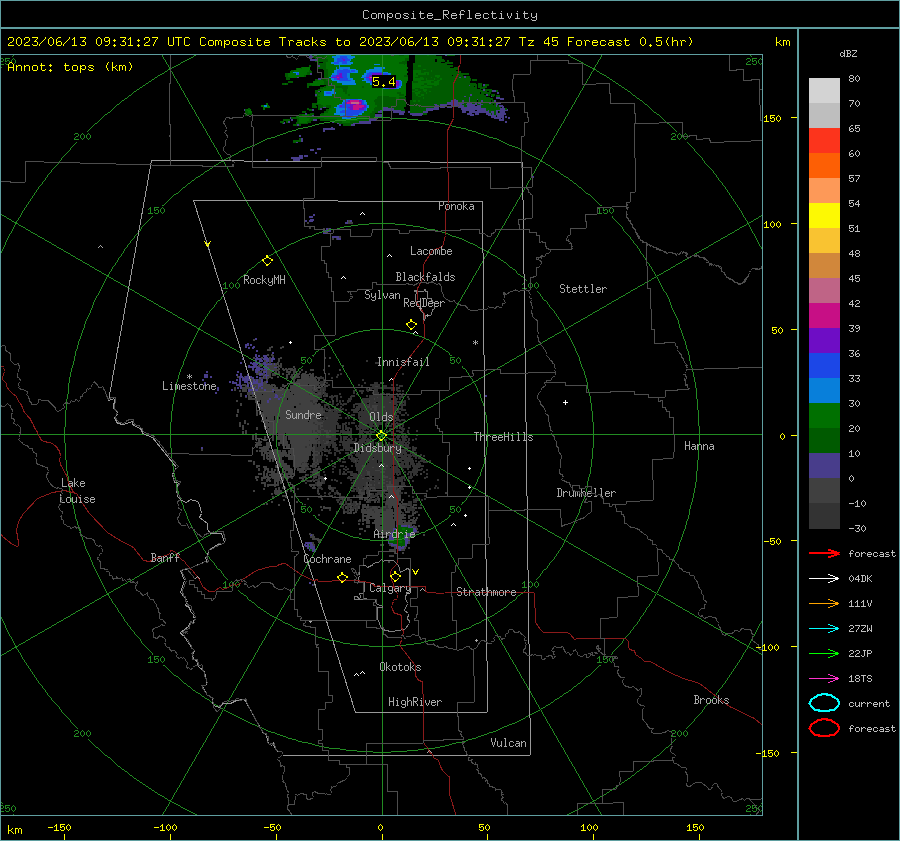
Task: Pick the light grey 70-80 dBZ swatch
Action: point(824,91)
